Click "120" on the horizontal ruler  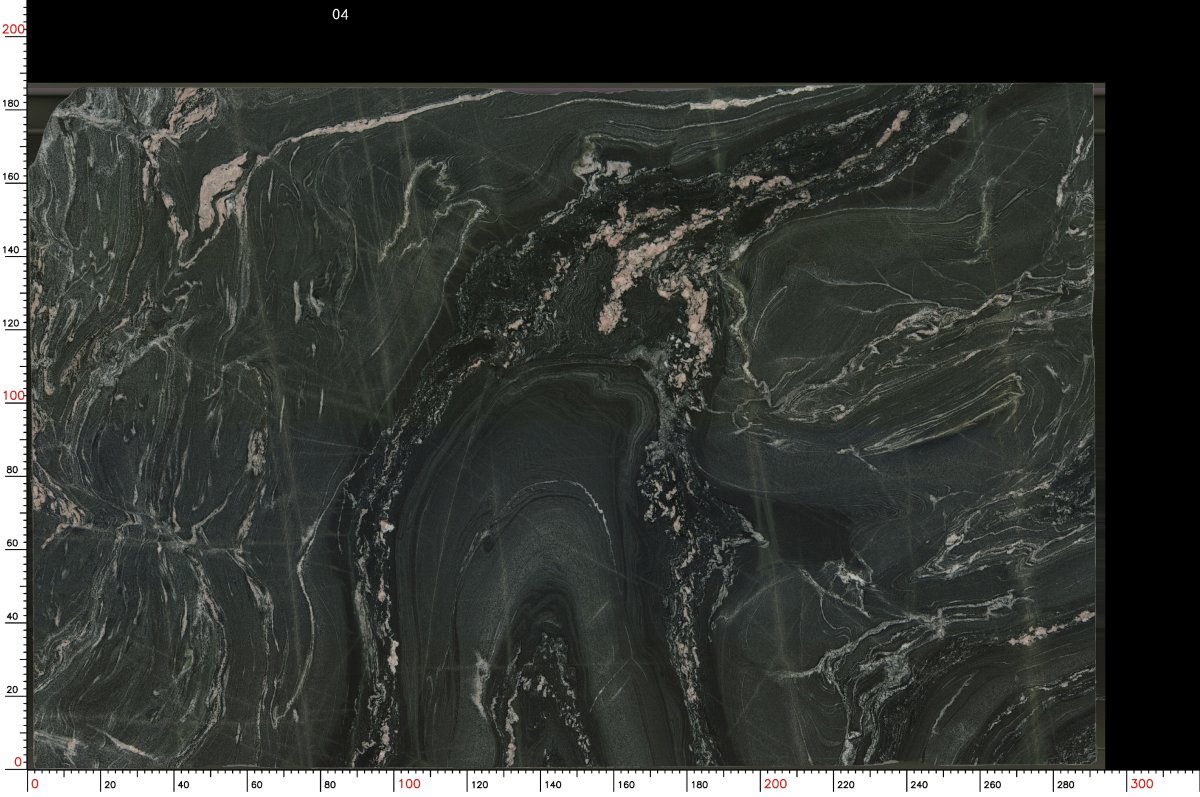[x=479, y=785]
